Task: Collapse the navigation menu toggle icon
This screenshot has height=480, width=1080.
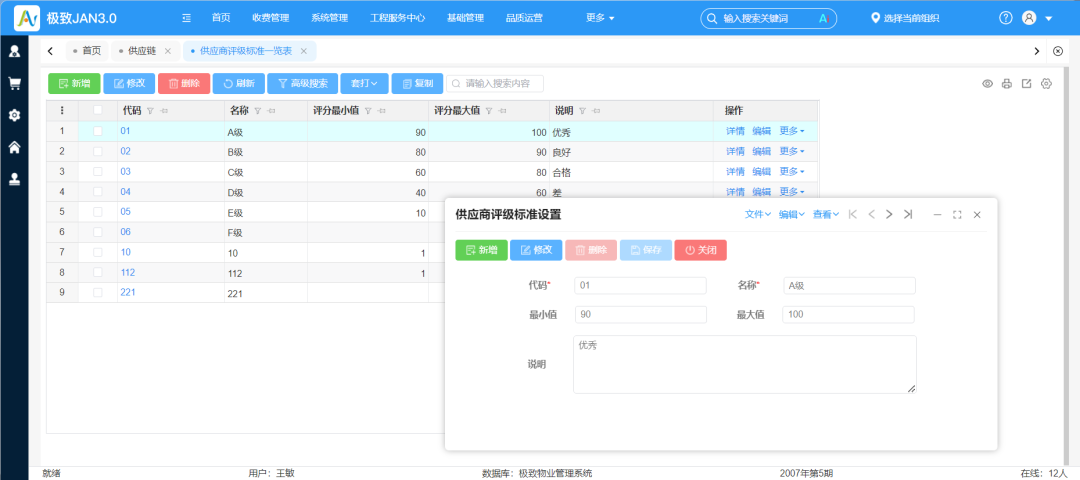Action: (187, 18)
